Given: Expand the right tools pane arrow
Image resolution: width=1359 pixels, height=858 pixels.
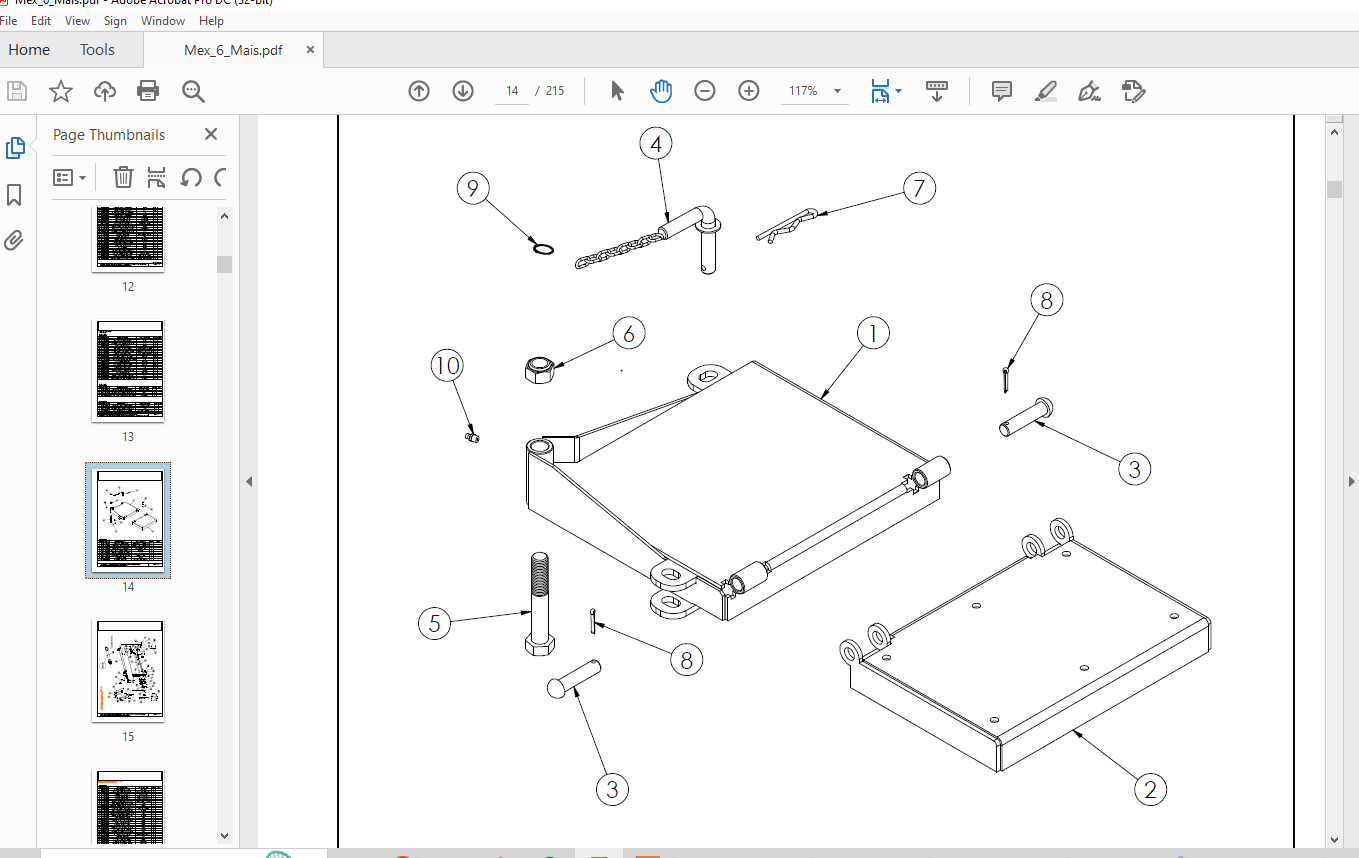Looking at the screenshot, I should [x=1351, y=481].
